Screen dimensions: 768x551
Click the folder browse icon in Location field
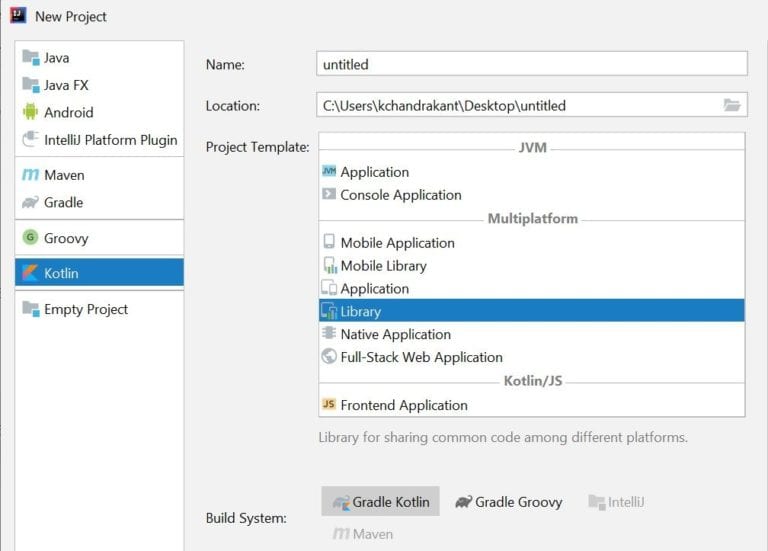click(x=732, y=105)
